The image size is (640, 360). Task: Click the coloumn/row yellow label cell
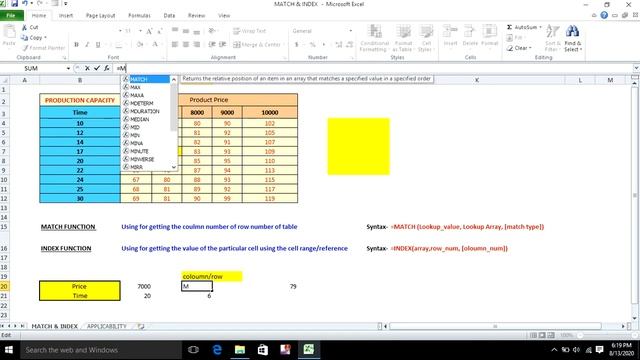[x=212, y=276]
